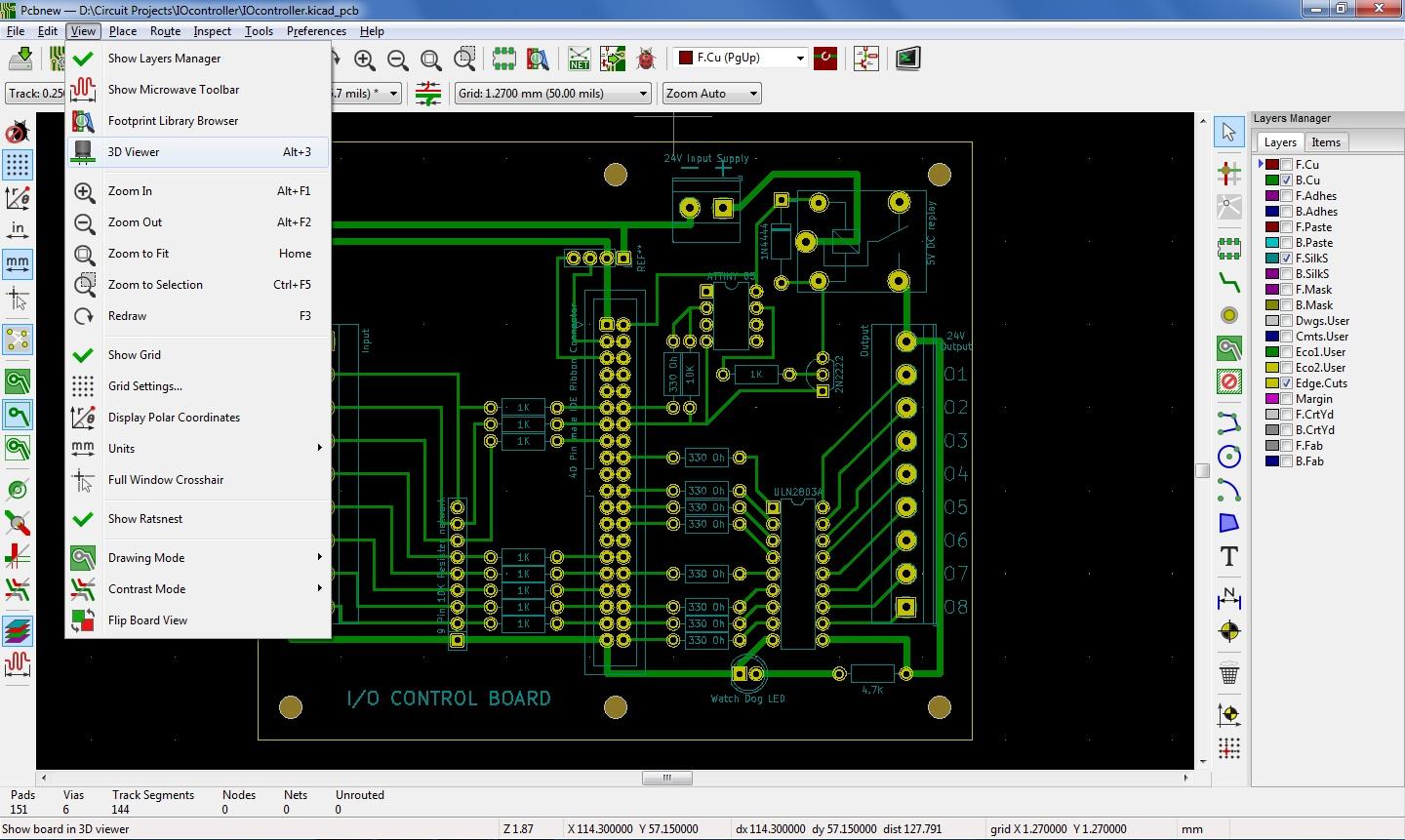This screenshot has width=1405, height=840.
Task: Toggle microwave toolbar icon at bottom left
Action: click(18, 664)
